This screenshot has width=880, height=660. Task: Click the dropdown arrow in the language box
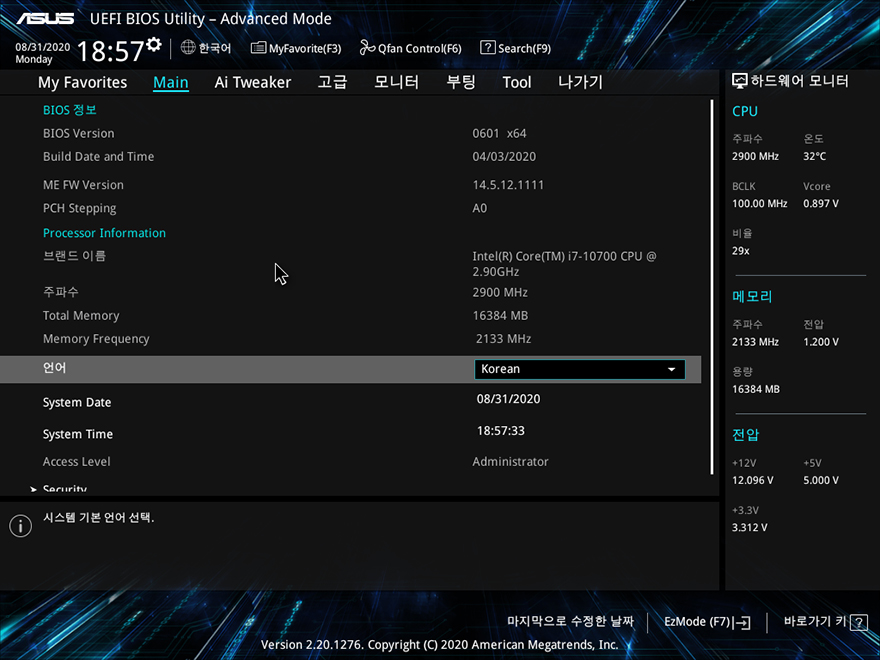(671, 369)
